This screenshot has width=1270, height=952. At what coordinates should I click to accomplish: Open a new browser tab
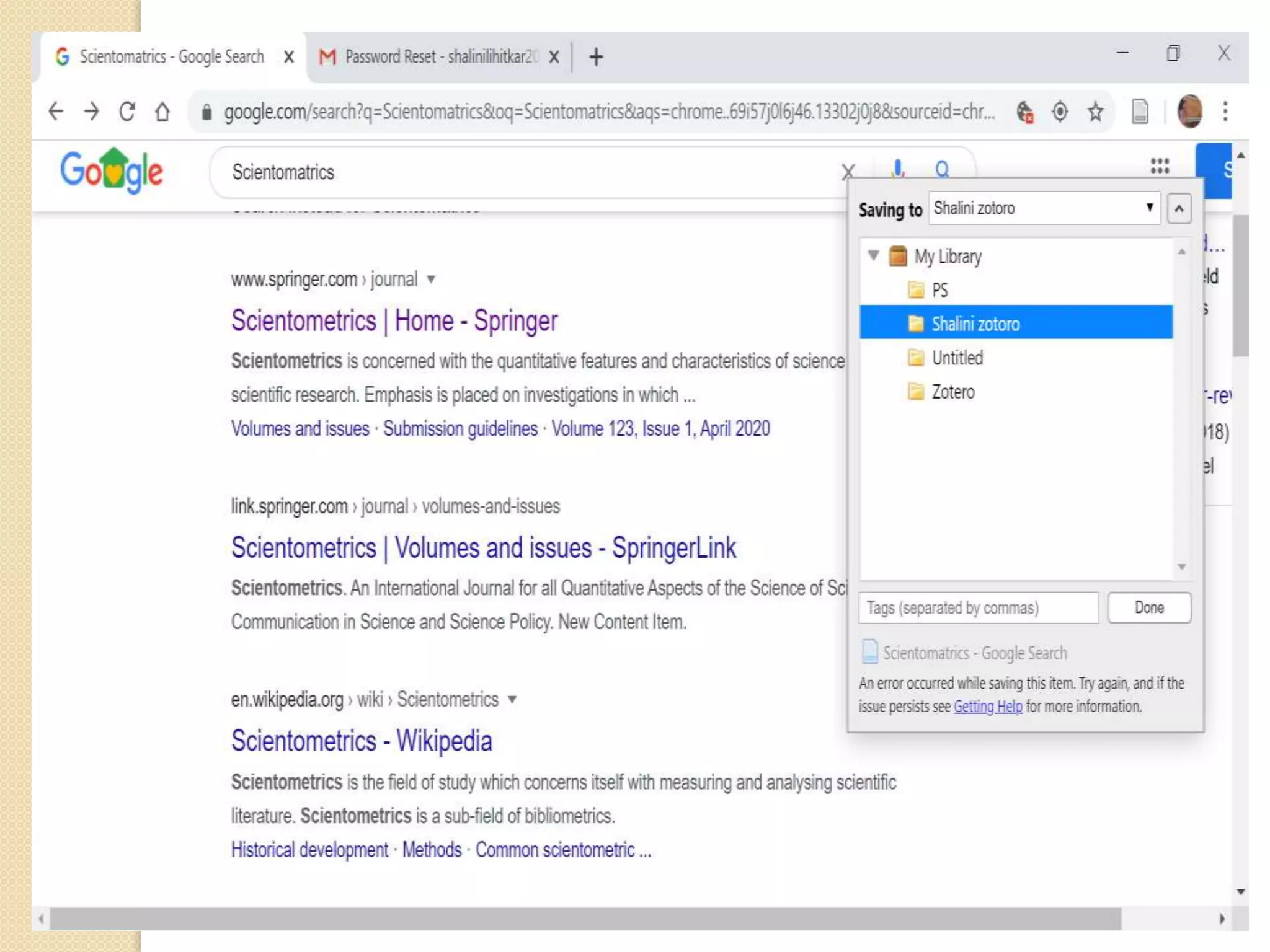tap(596, 57)
